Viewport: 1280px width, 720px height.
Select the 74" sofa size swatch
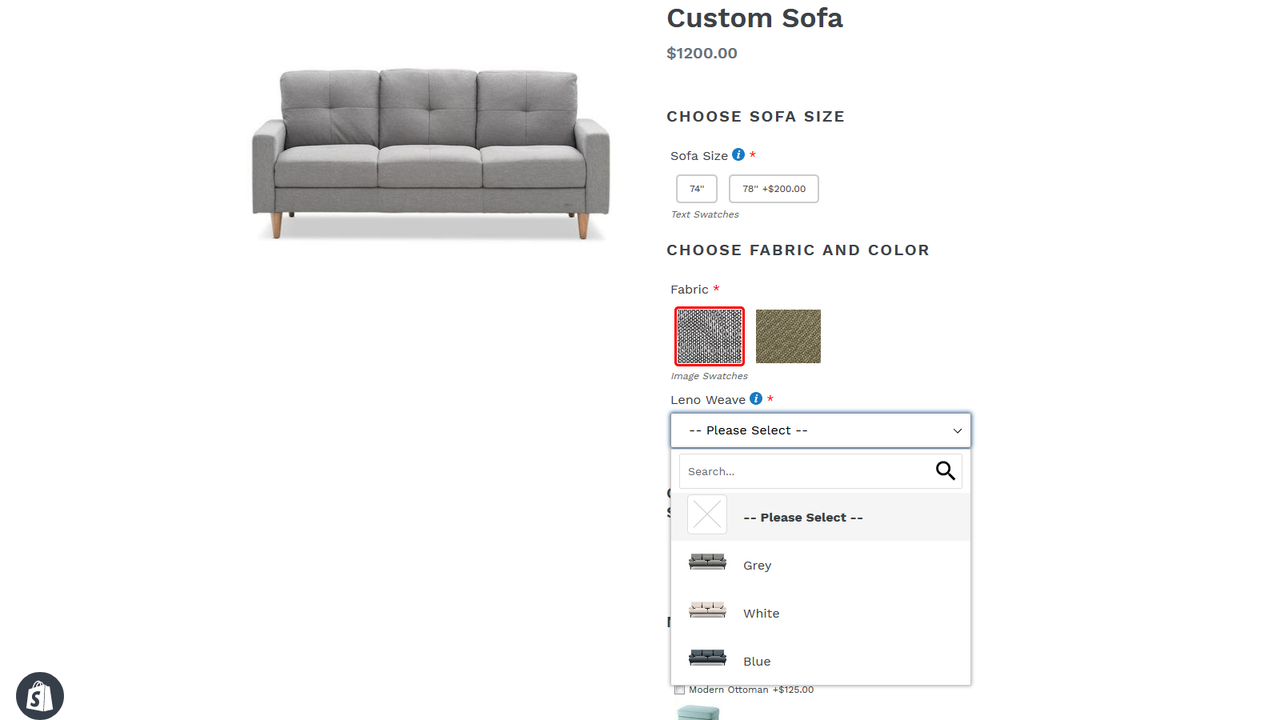pyautogui.click(x=696, y=188)
